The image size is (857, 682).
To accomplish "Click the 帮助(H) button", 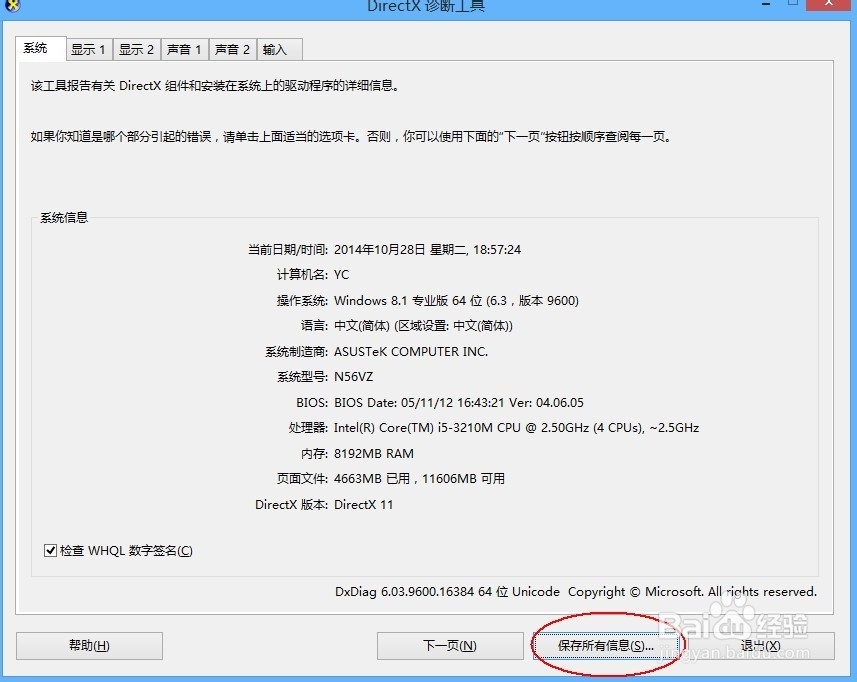I will click(89, 646).
